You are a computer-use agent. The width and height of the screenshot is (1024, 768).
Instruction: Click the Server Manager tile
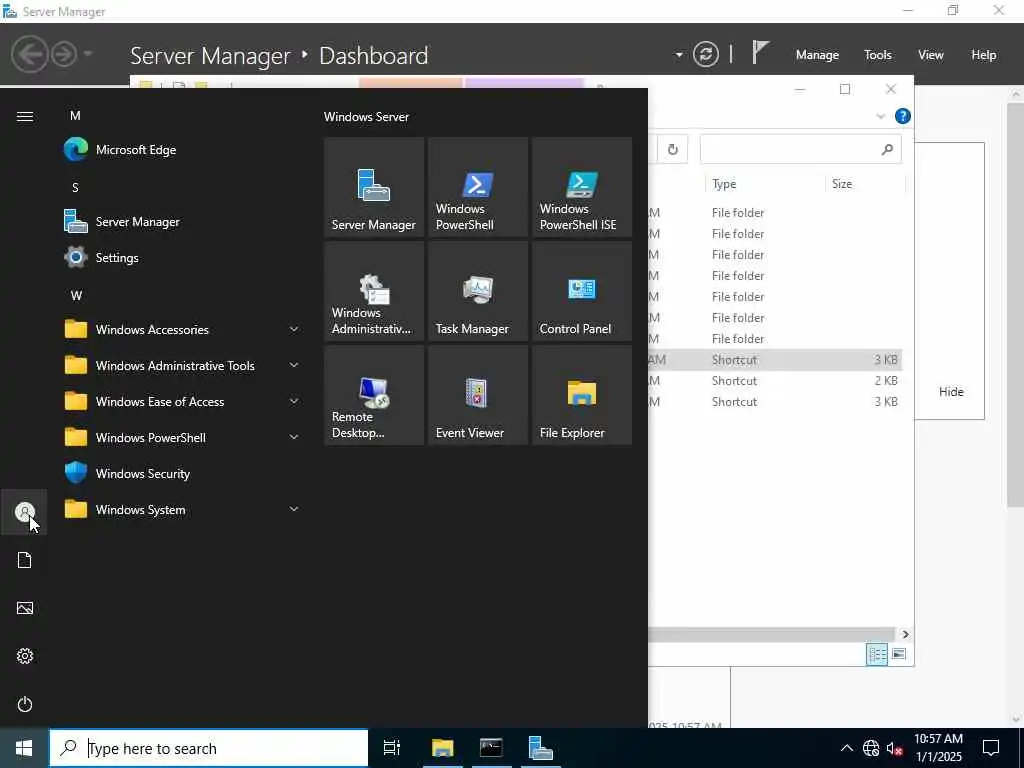coord(374,187)
